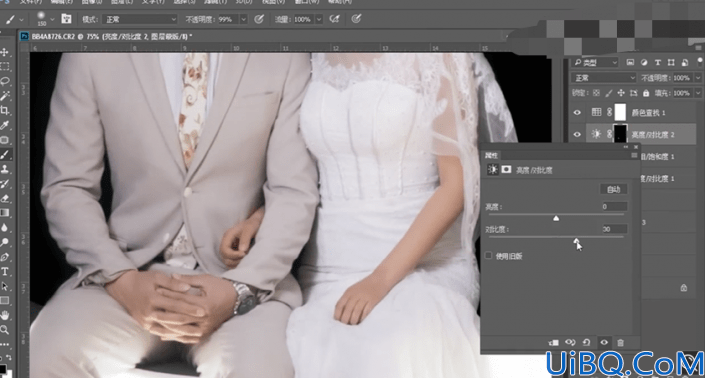Filter layers by adjustment icon
Image resolution: width=705 pixels, height=378 pixels.
[644, 62]
